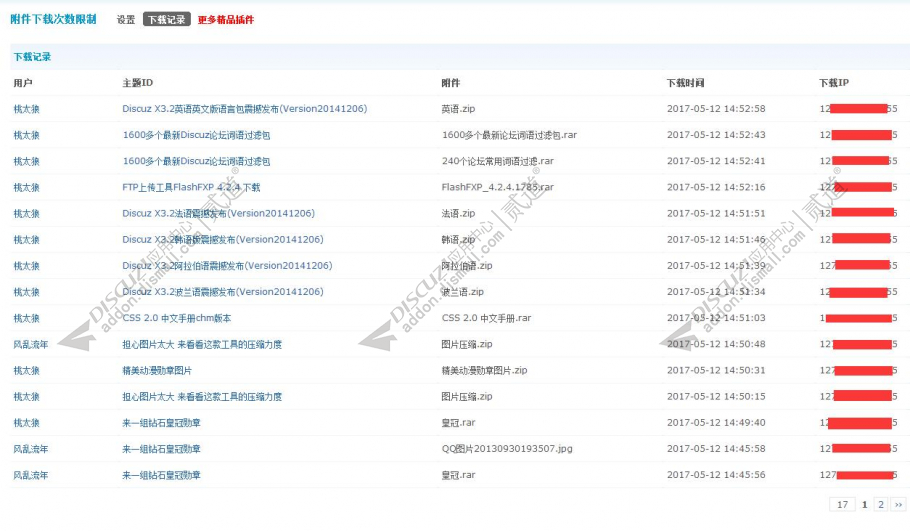Viewport: 910px width, 531px height.
Task: Open topic Discuz X3.2英语英文版语言包震撼发布
Action: [x=244, y=109]
